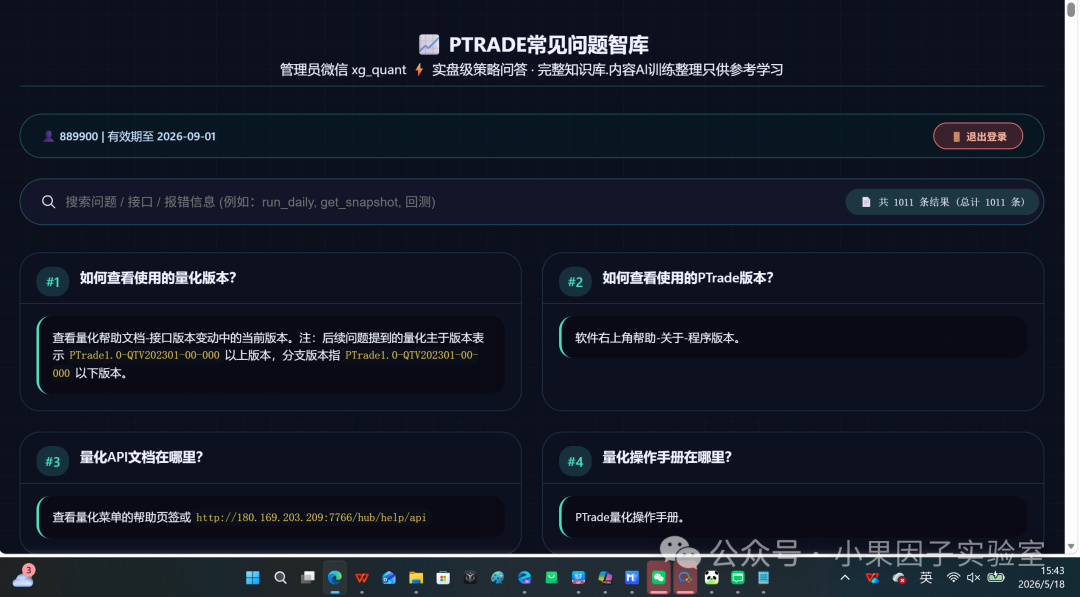1080x597 pixels.
Task: Open the blue notepad icon in the taskbar
Action: click(764, 578)
